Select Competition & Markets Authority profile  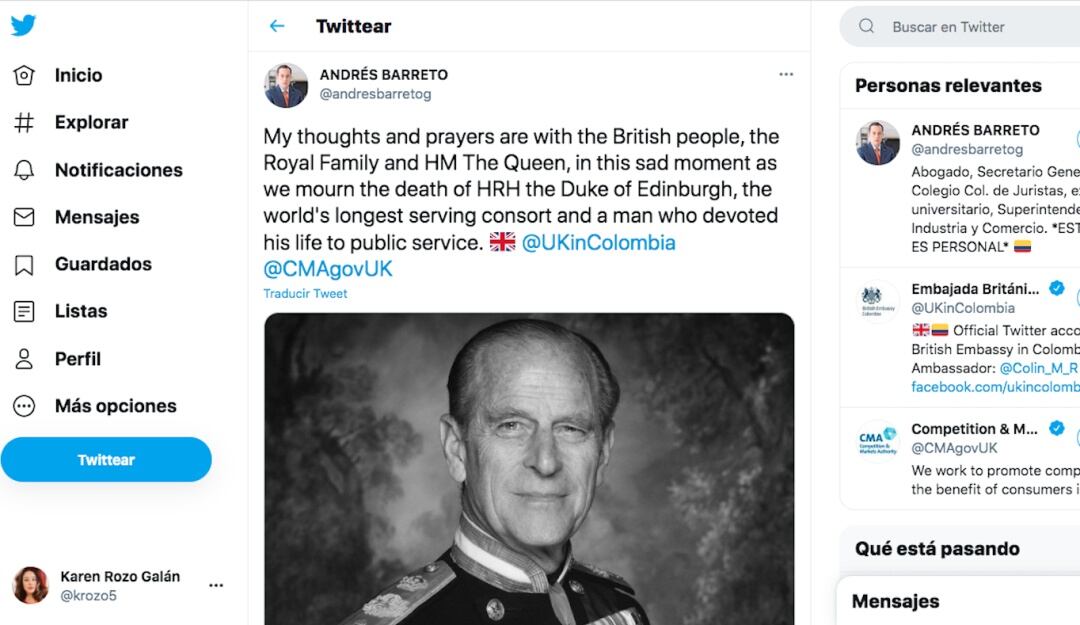point(974,429)
